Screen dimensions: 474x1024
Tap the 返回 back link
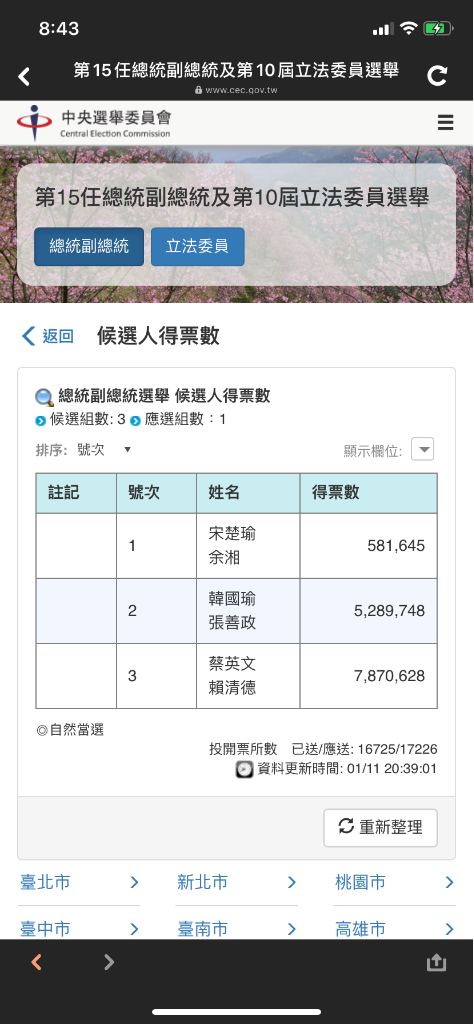(48, 336)
